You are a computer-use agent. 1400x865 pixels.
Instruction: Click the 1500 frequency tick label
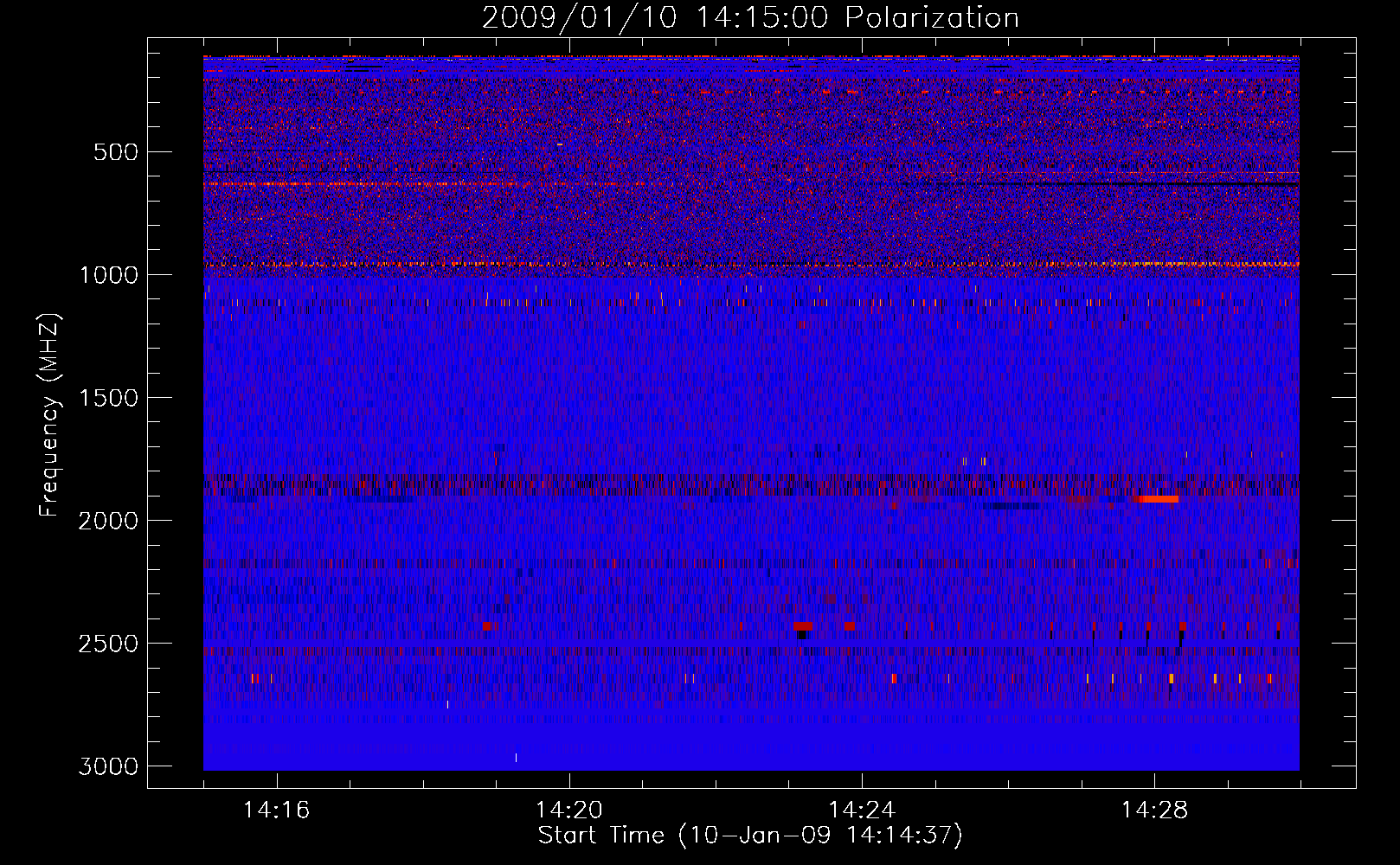(x=108, y=398)
